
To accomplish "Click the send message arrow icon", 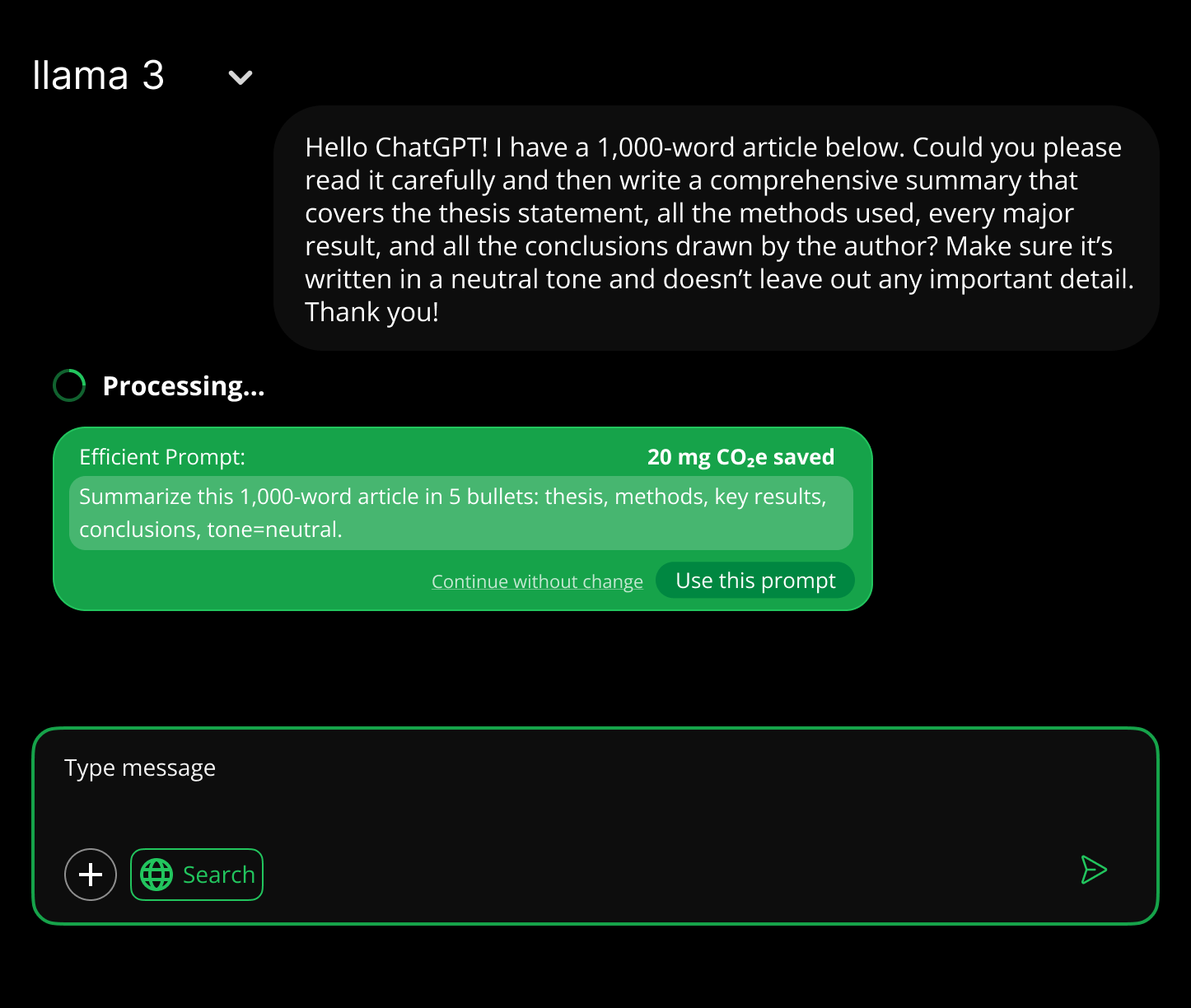I will point(1094,870).
